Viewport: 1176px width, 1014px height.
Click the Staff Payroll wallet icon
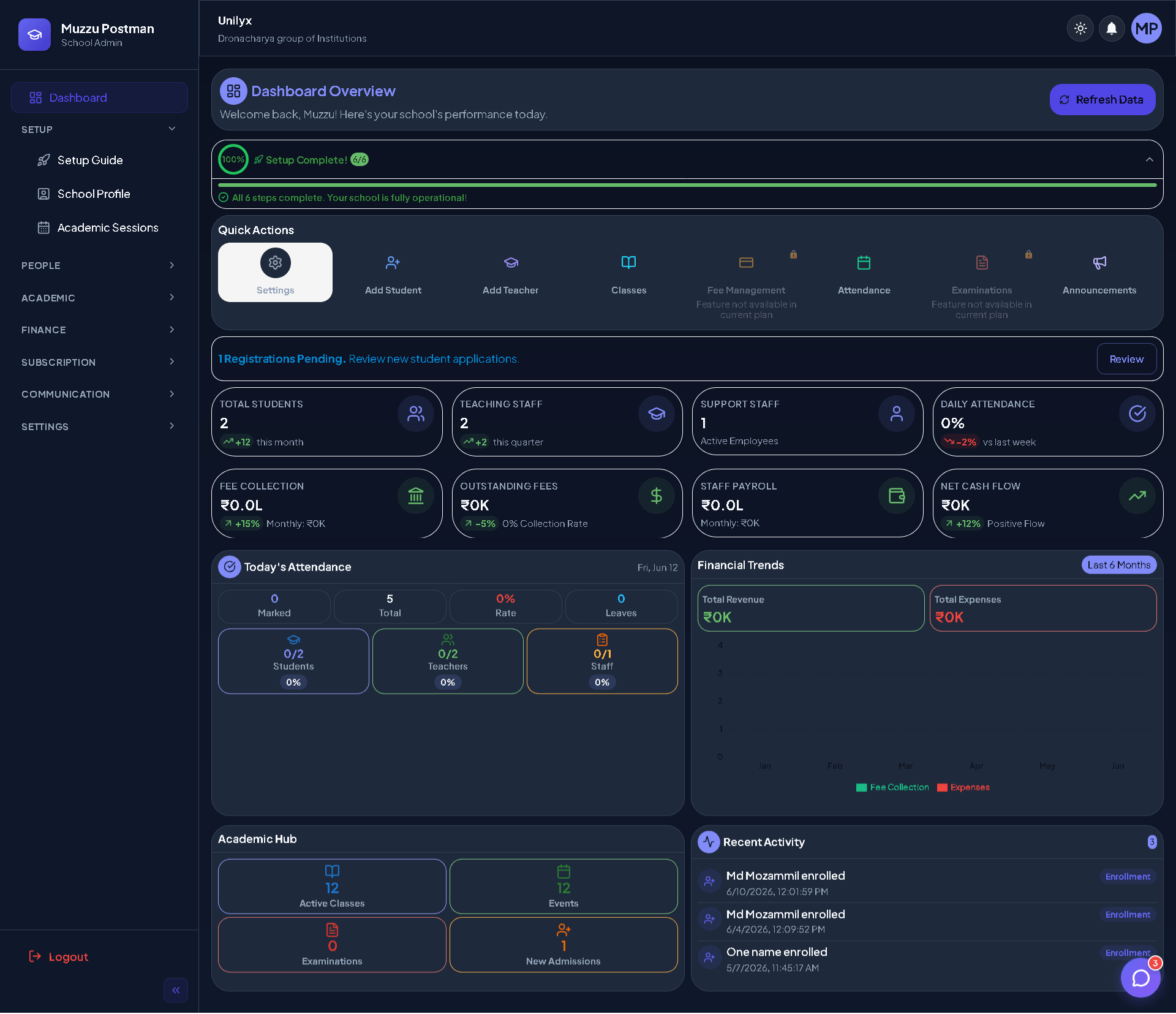pyautogui.click(x=897, y=496)
